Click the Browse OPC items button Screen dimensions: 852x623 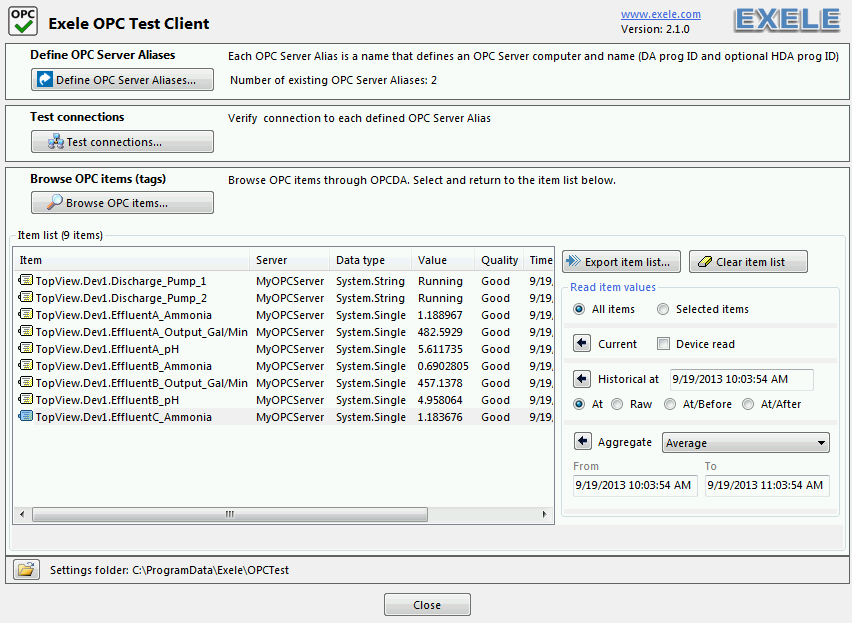pyautogui.click(x=122, y=203)
